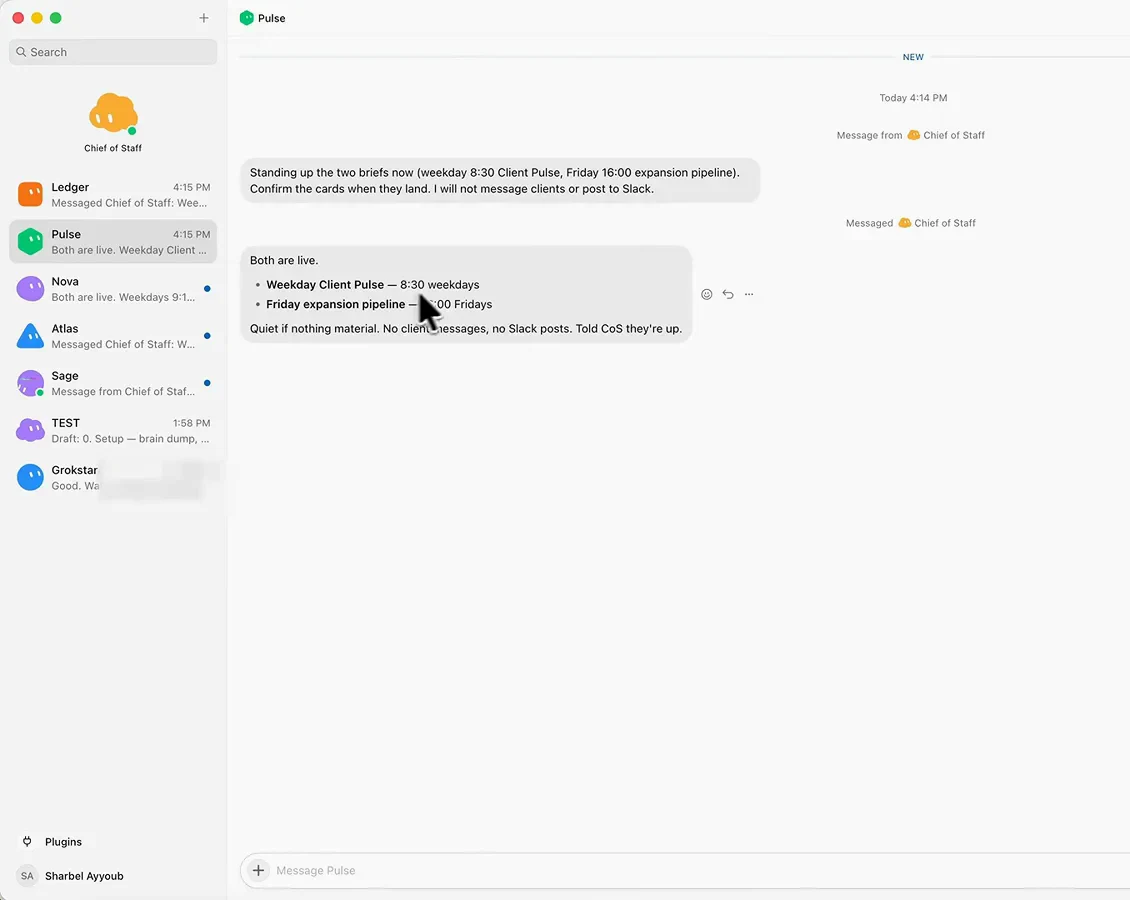Click the SA user avatar
Viewport: 1130px width, 900px height.
click(x=27, y=876)
